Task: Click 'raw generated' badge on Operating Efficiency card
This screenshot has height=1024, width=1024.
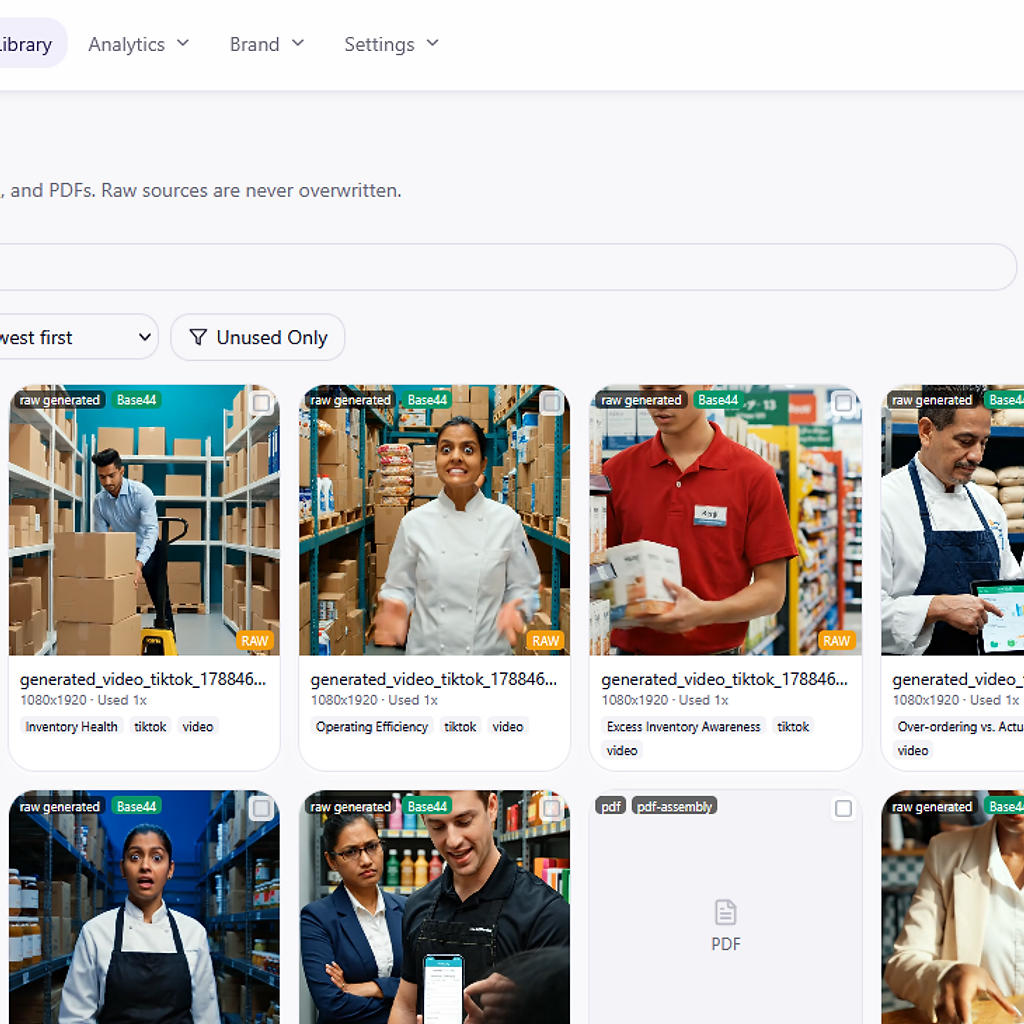Action: pyautogui.click(x=351, y=400)
